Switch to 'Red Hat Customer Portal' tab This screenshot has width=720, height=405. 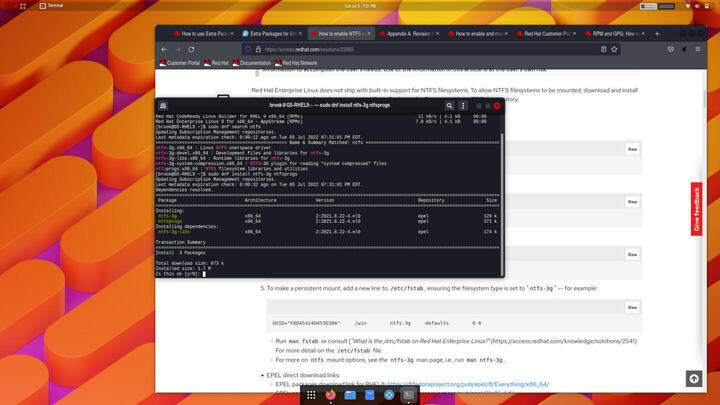click(x=546, y=34)
